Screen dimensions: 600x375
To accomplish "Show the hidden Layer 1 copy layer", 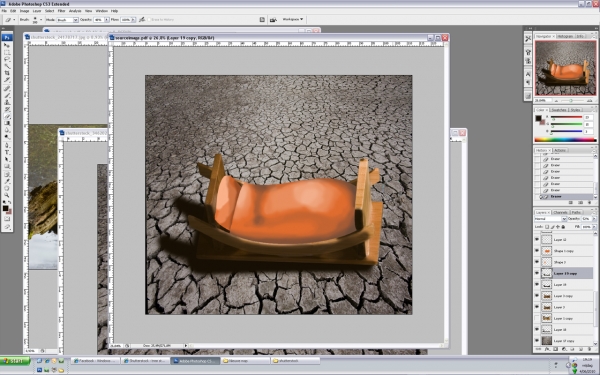I will pos(537,318).
